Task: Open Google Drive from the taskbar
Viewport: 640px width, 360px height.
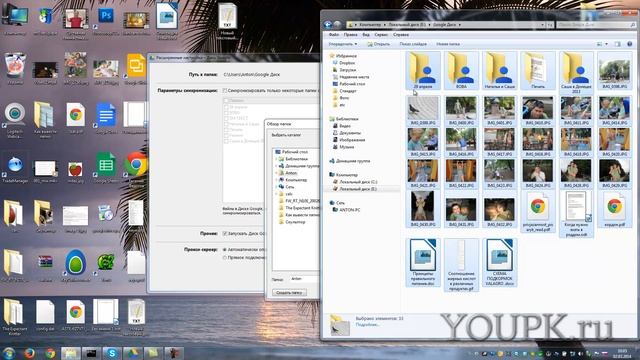Action: [x=132, y=353]
